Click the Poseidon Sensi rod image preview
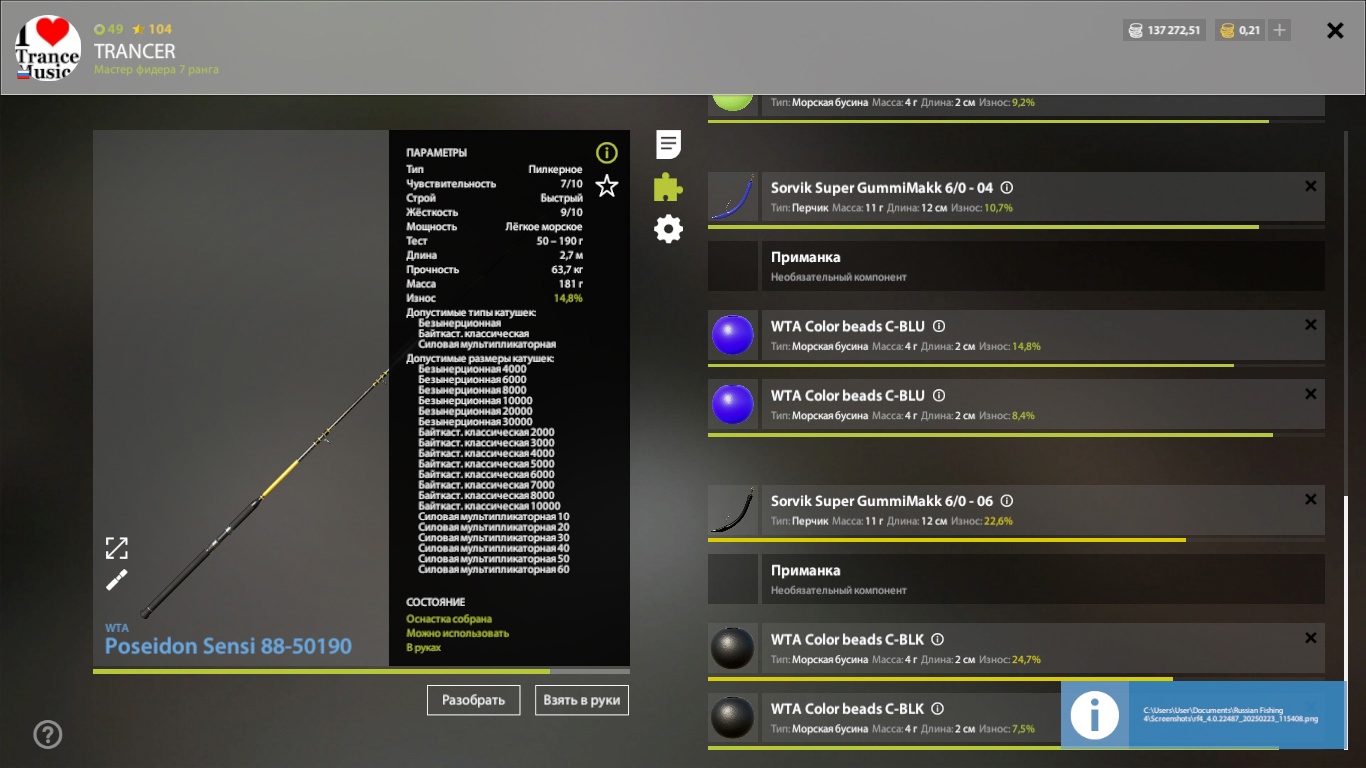Viewport: 1366px width, 768px height. pyautogui.click(x=241, y=398)
